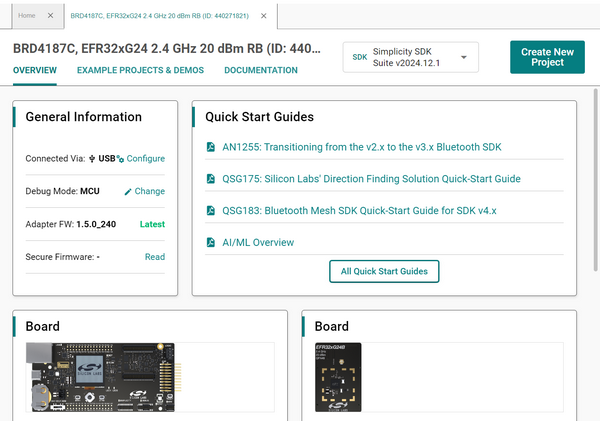Screen dimensions: 600x421
Task: Click Configure link for USB connection
Action: tap(146, 159)
